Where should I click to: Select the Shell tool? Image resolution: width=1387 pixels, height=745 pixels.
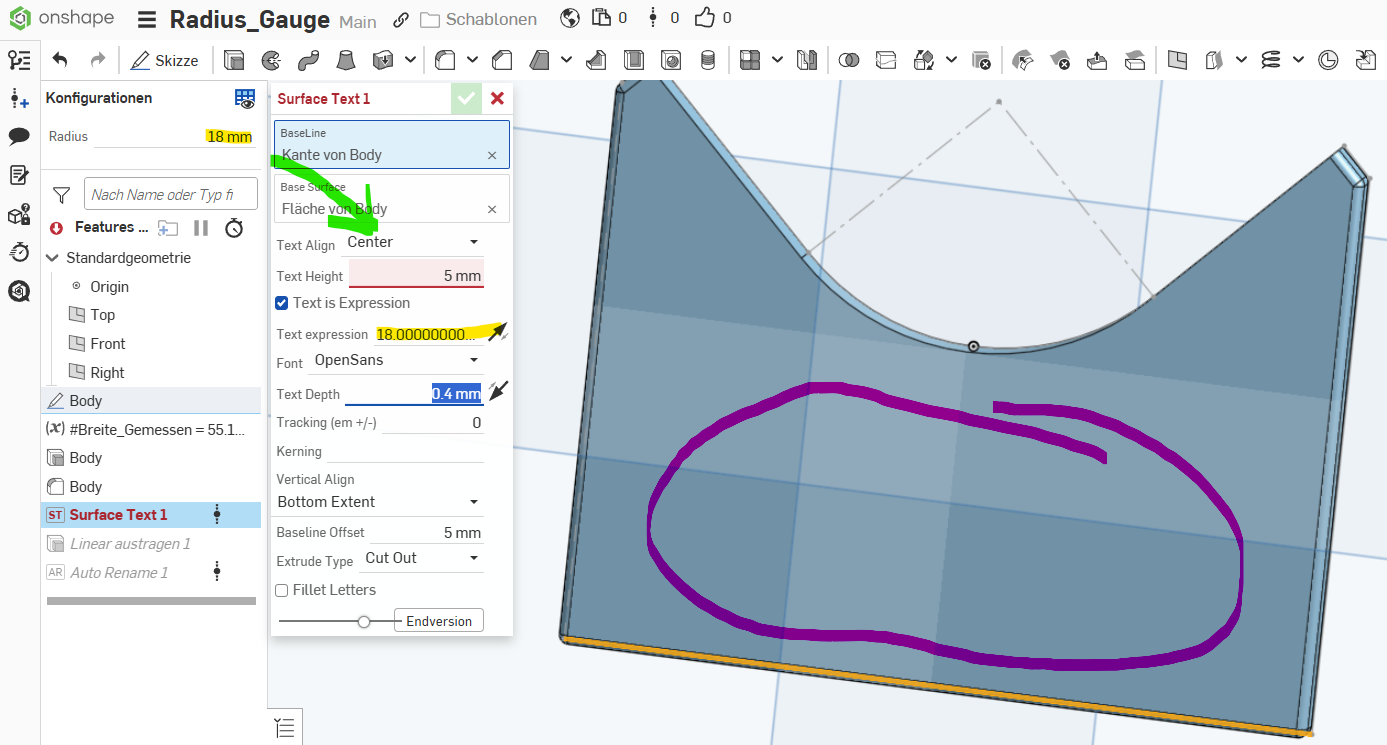[635, 60]
